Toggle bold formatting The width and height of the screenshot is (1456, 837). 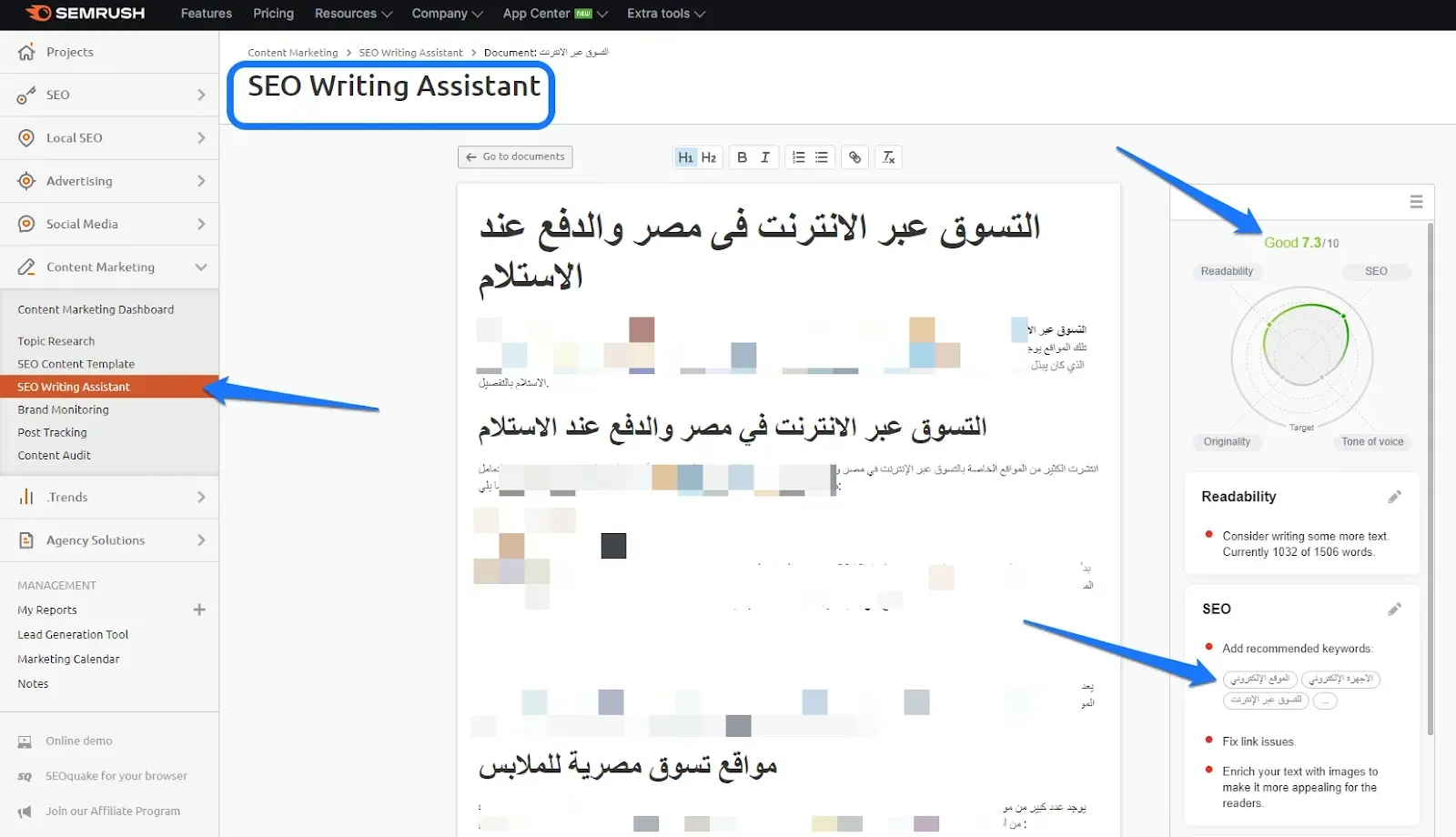coord(742,157)
